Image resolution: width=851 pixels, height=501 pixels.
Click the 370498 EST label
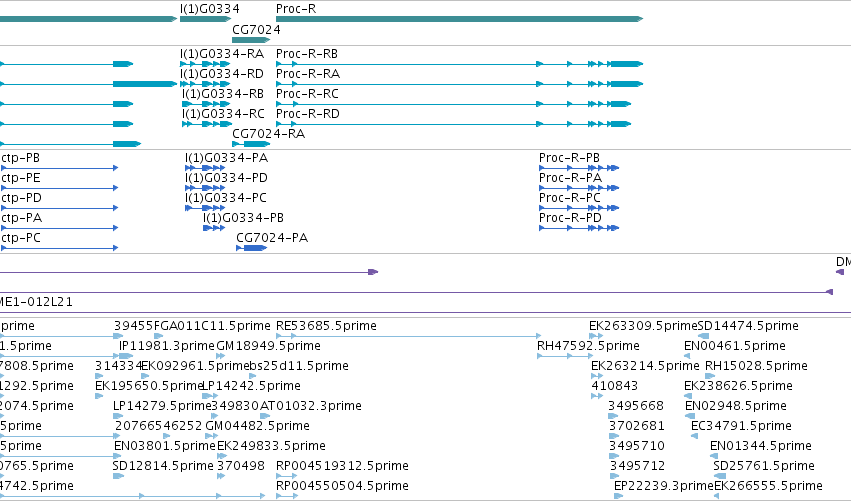point(241,466)
